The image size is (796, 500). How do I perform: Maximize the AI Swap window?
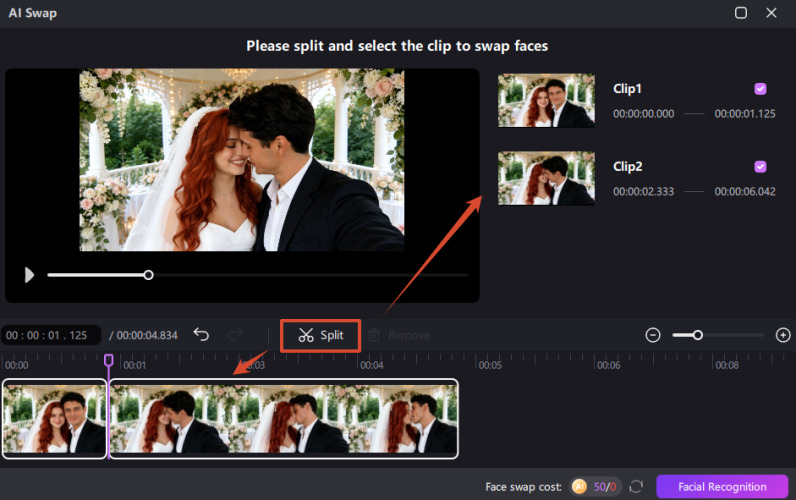pyautogui.click(x=741, y=13)
